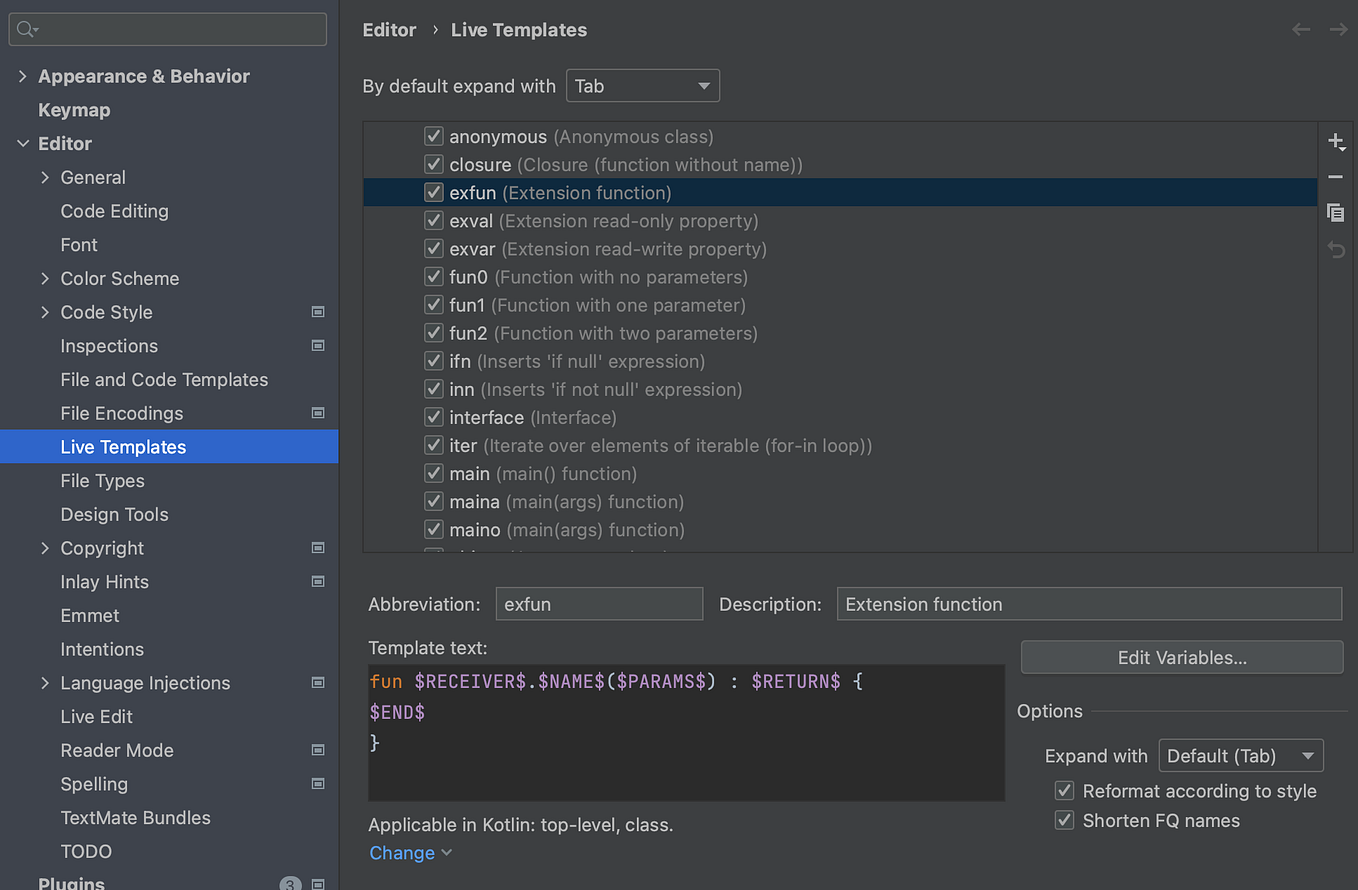Click the settings indicator beside Inspections

pyautogui.click(x=318, y=345)
